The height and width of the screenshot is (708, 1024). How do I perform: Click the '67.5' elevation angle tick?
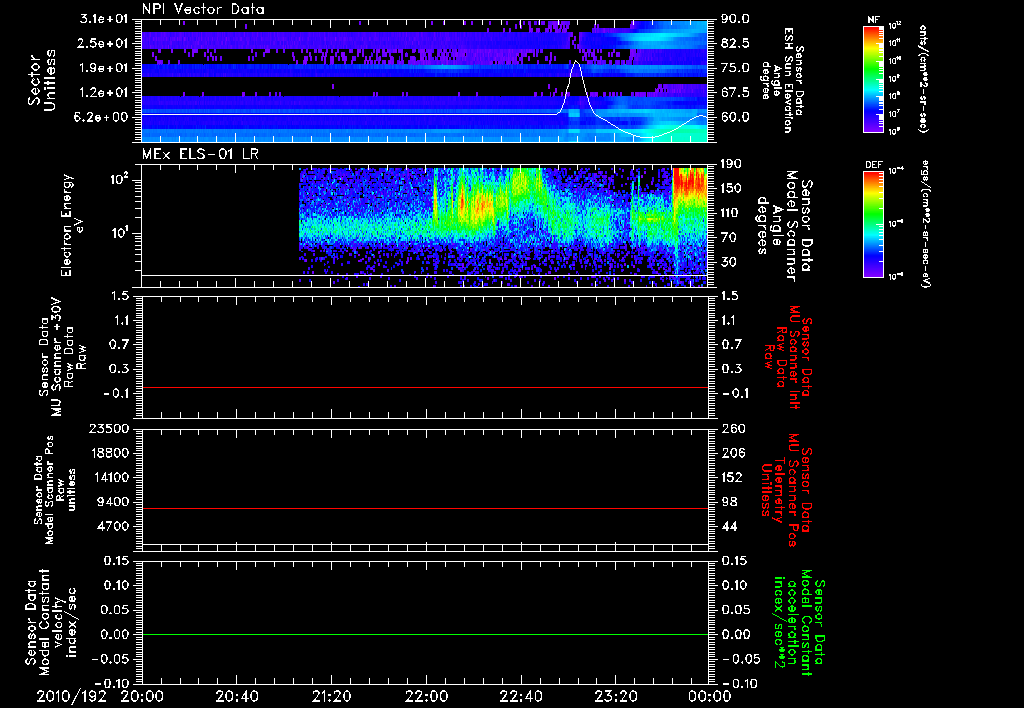pos(735,93)
